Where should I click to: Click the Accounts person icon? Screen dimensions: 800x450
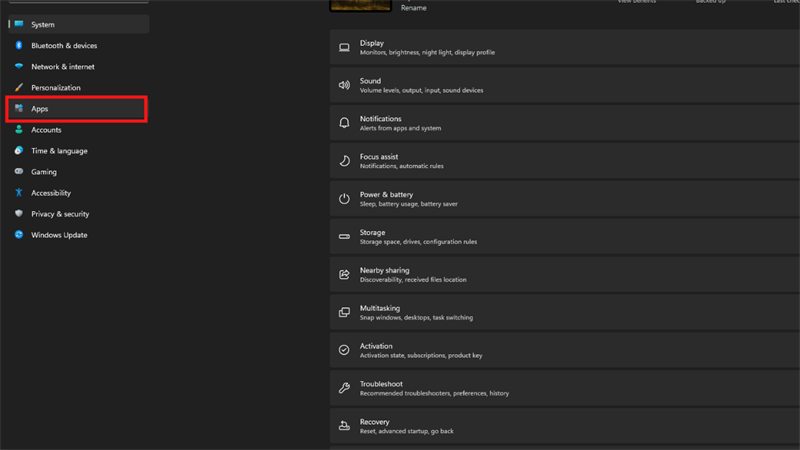(x=18, y=130)
